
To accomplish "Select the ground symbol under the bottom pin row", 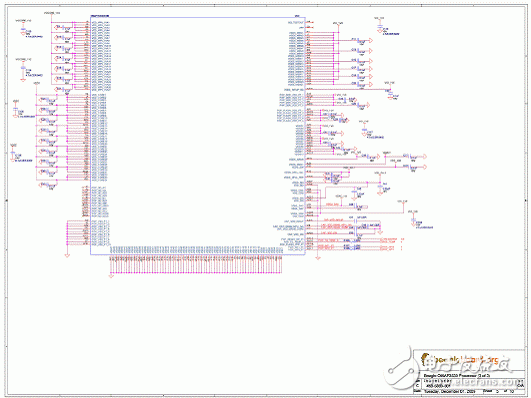I will click(x=111, y=276).
